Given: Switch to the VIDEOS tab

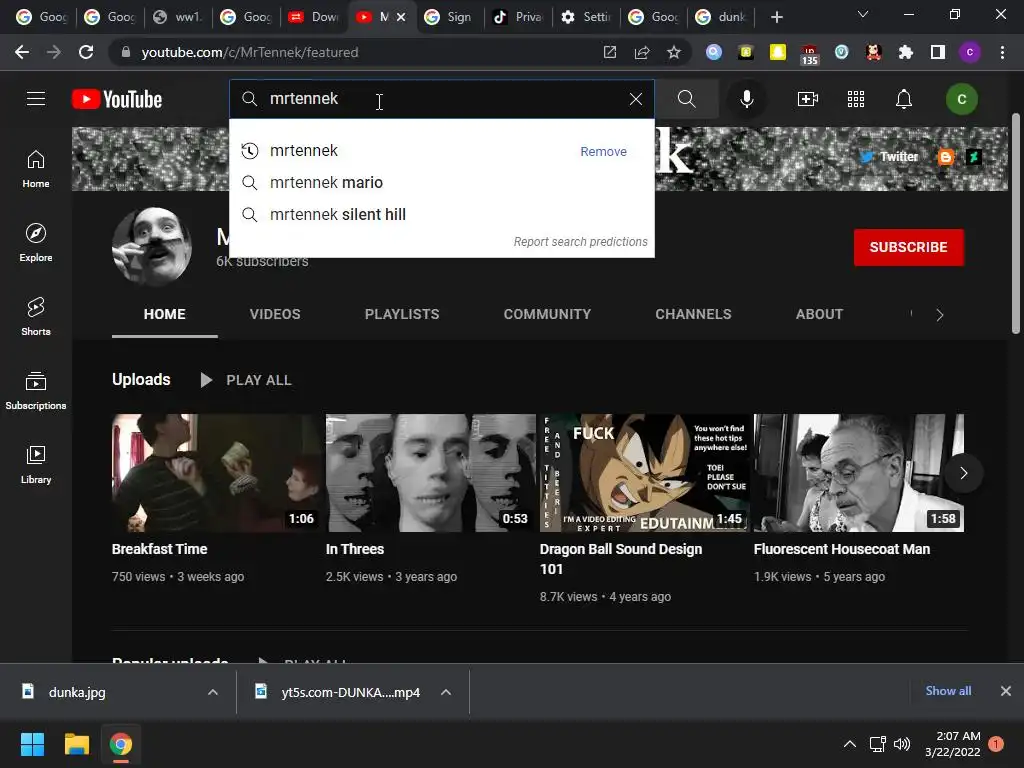Looking at the screenshot, I should pos(275,314).
